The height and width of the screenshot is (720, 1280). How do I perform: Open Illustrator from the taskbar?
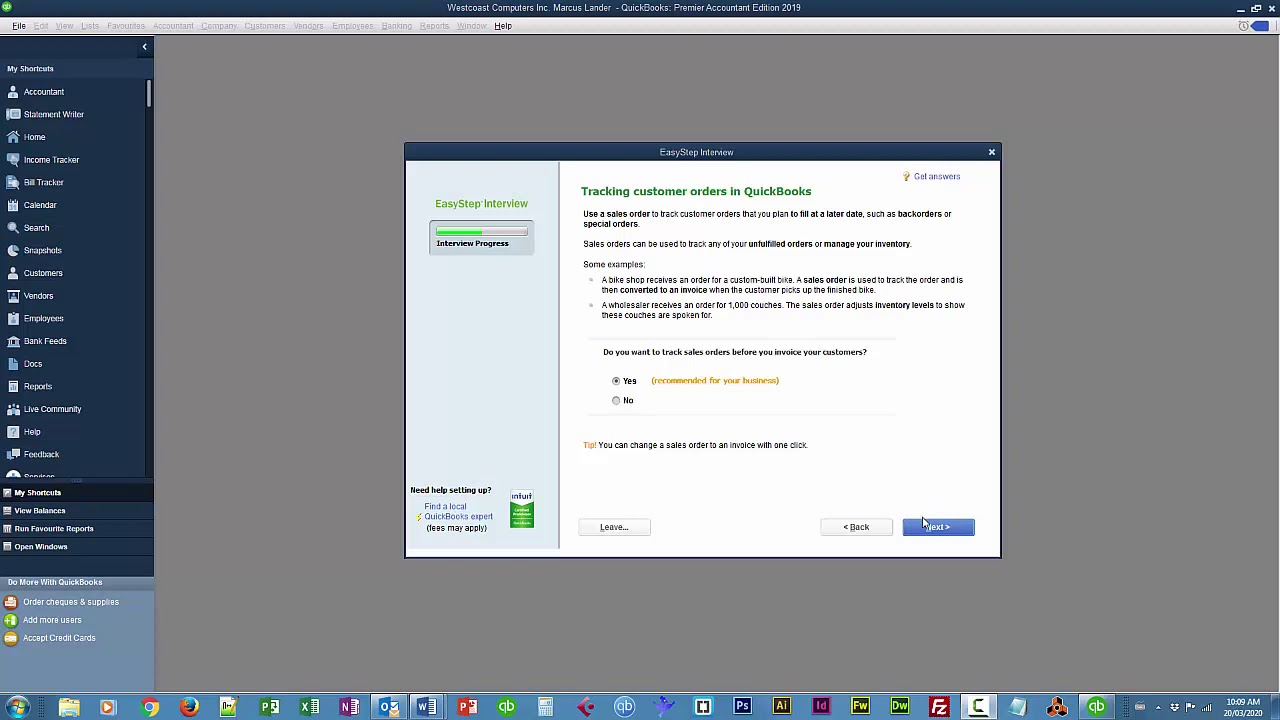click(x=782, y=707)
